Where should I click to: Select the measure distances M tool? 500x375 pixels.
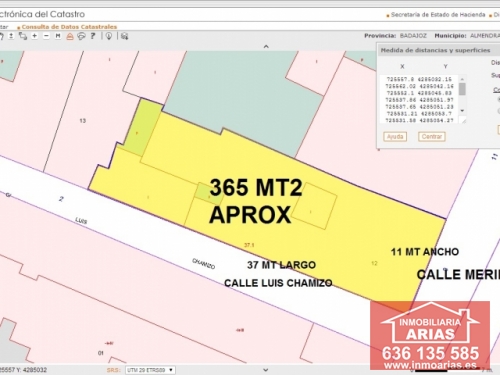pos(58,36)
